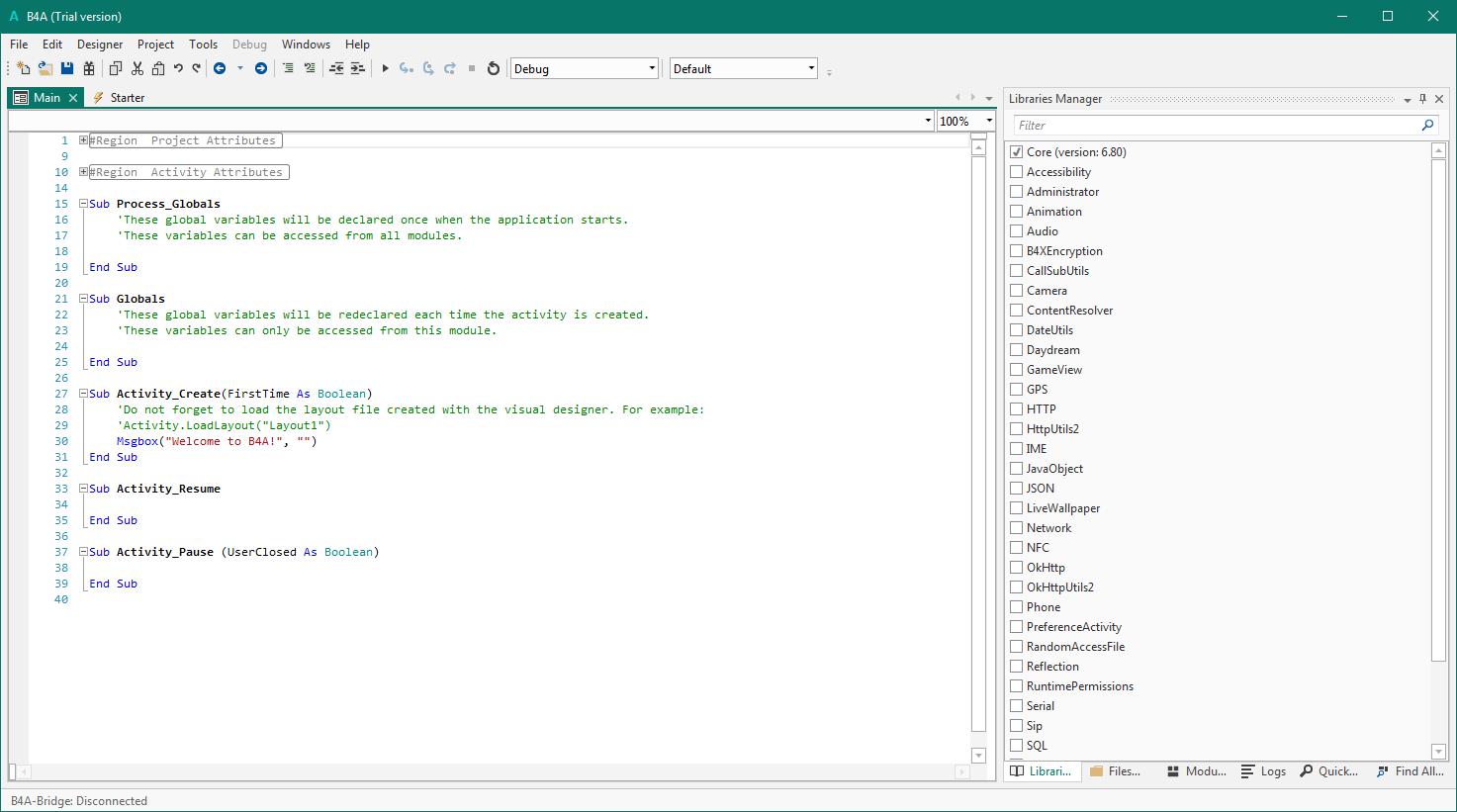The height and width of the screenshot is (812, 1457).
Task: Open the Default build configuration dropdown
Action: (744, 68)
